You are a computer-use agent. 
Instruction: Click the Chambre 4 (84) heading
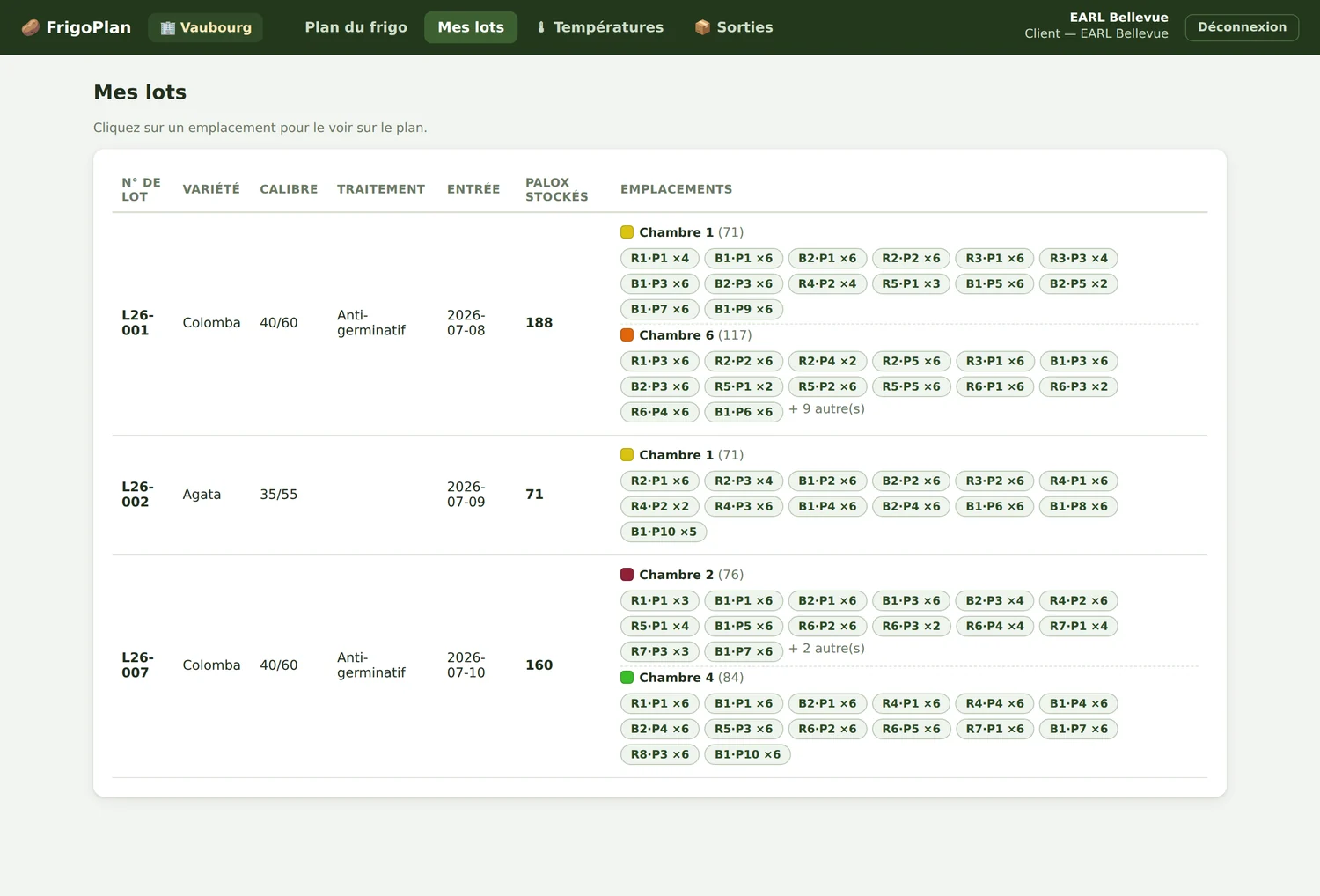[691, 678]
